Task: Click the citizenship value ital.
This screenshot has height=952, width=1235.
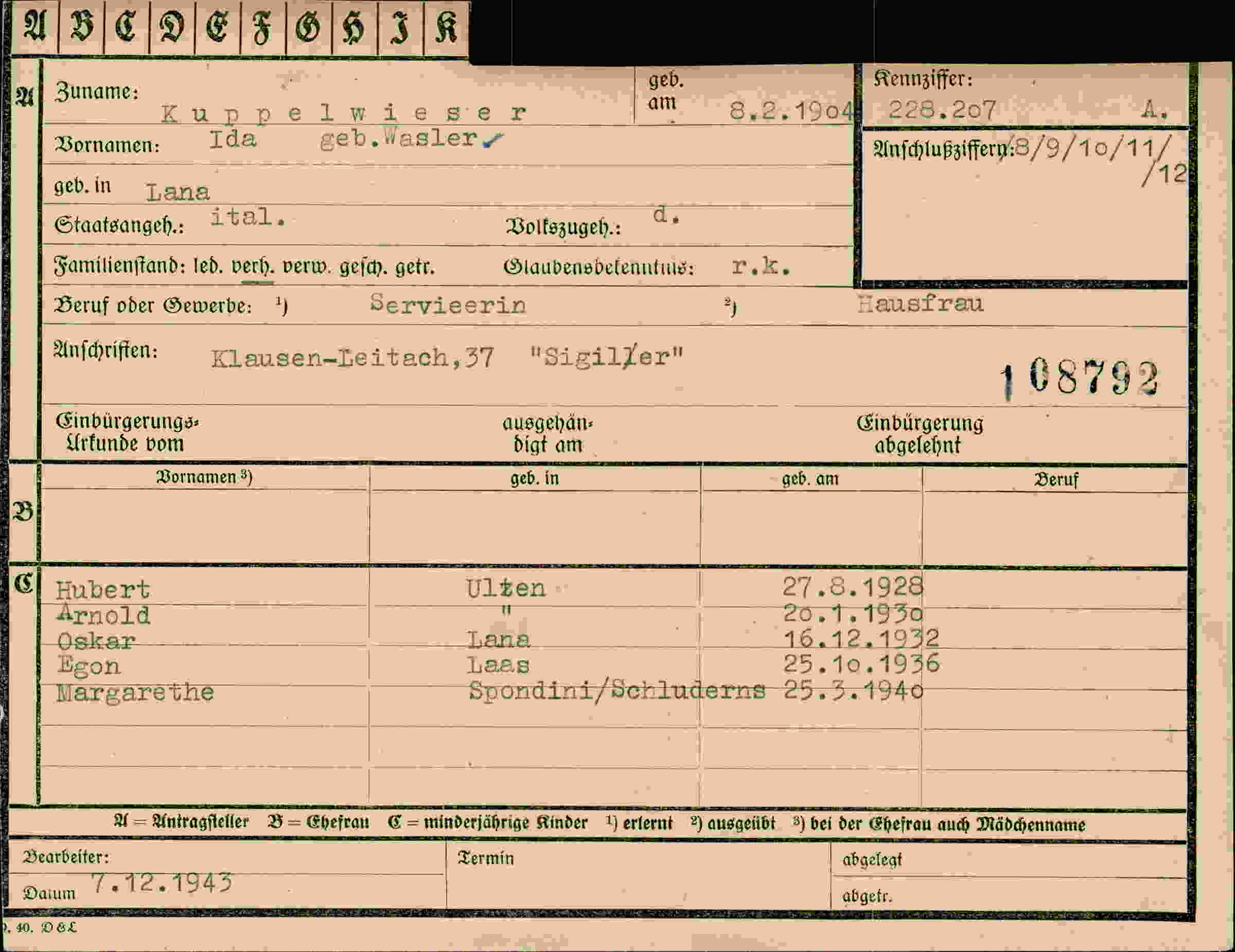Action: pyautogui.click(x=248, y=217)
